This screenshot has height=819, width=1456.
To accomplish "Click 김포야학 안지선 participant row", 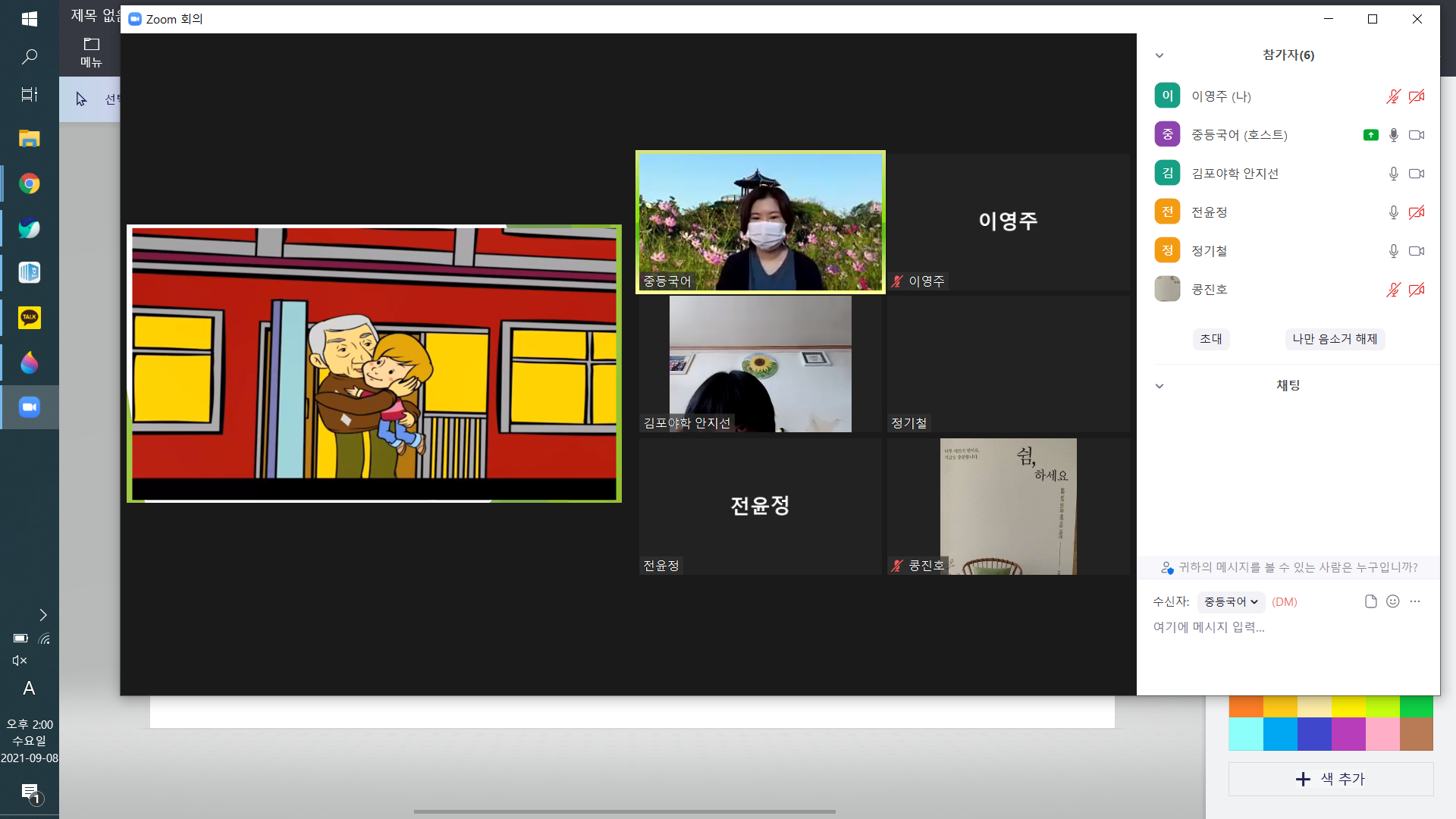I will pyautogui.click(x=1288, y=174).
